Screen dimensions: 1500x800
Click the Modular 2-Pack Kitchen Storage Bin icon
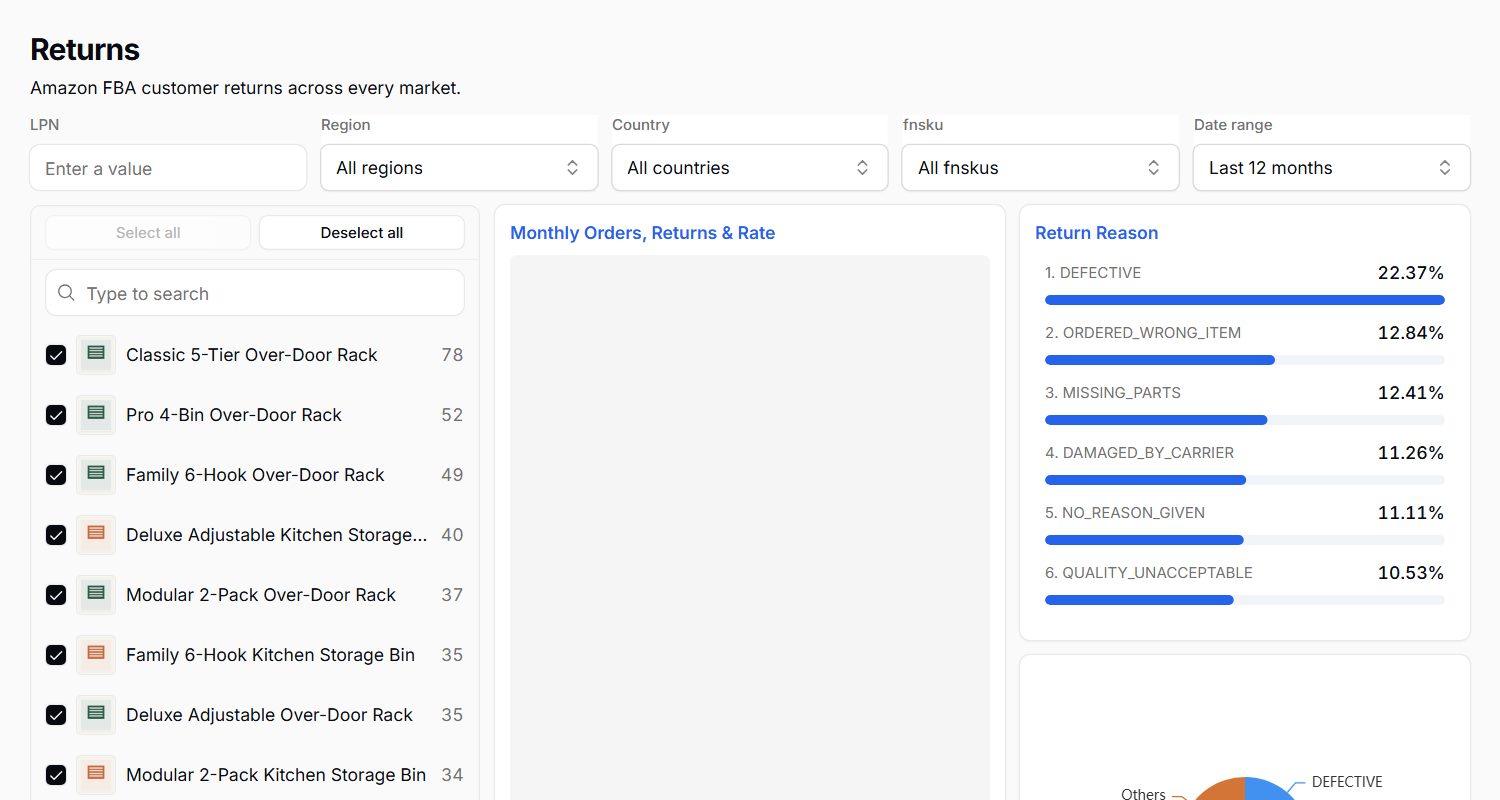click(96, 775)
